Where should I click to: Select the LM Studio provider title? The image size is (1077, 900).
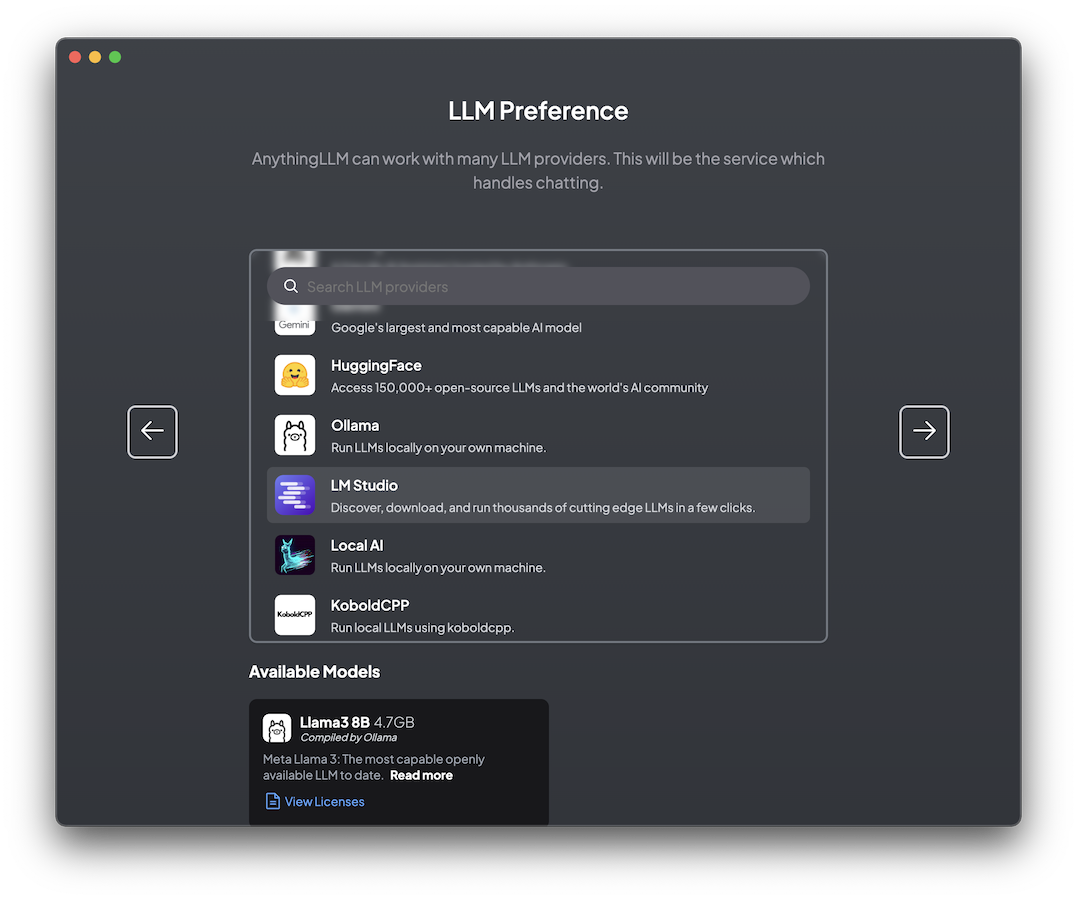tap(364, 485)
